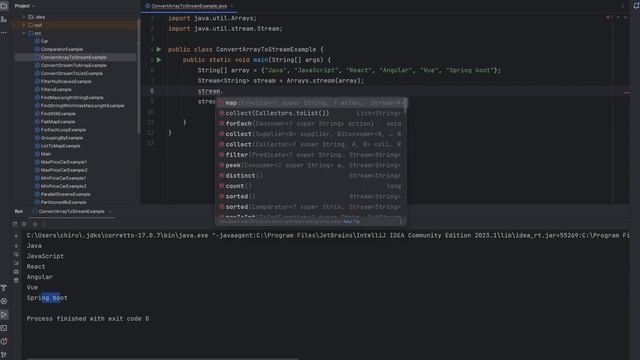Open the Problems tool window icon
The width and height of the screenshot is (640, 360).
(4, 341)
